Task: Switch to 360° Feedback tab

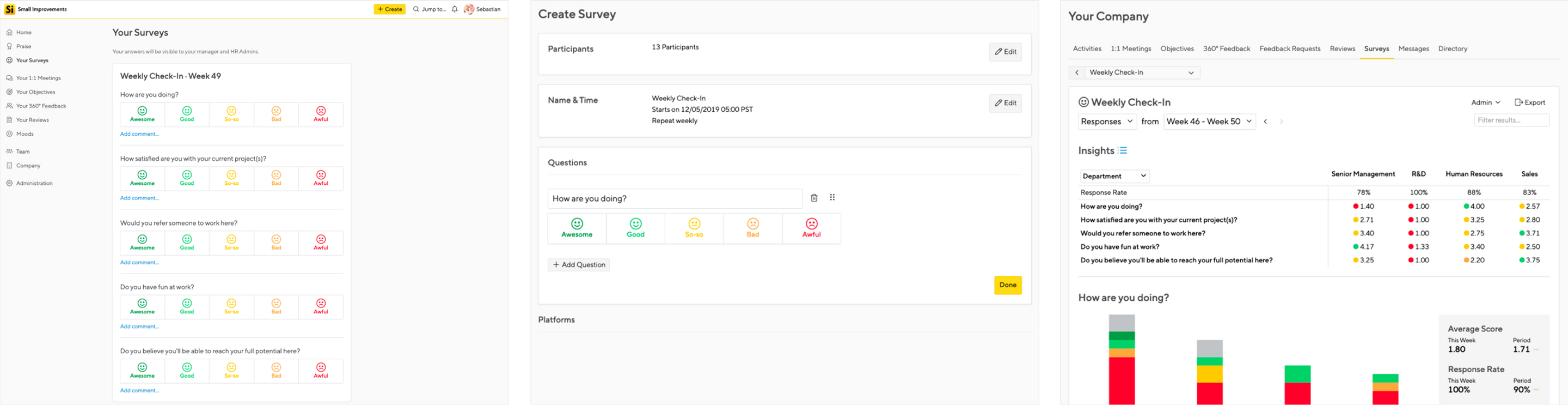Action: [x=1226, y=49]
